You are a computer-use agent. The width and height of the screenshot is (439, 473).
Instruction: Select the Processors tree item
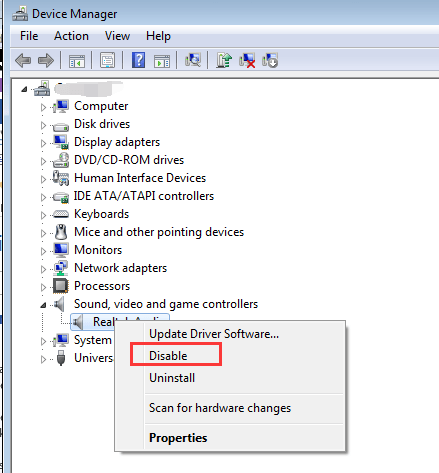coord(102,286)
